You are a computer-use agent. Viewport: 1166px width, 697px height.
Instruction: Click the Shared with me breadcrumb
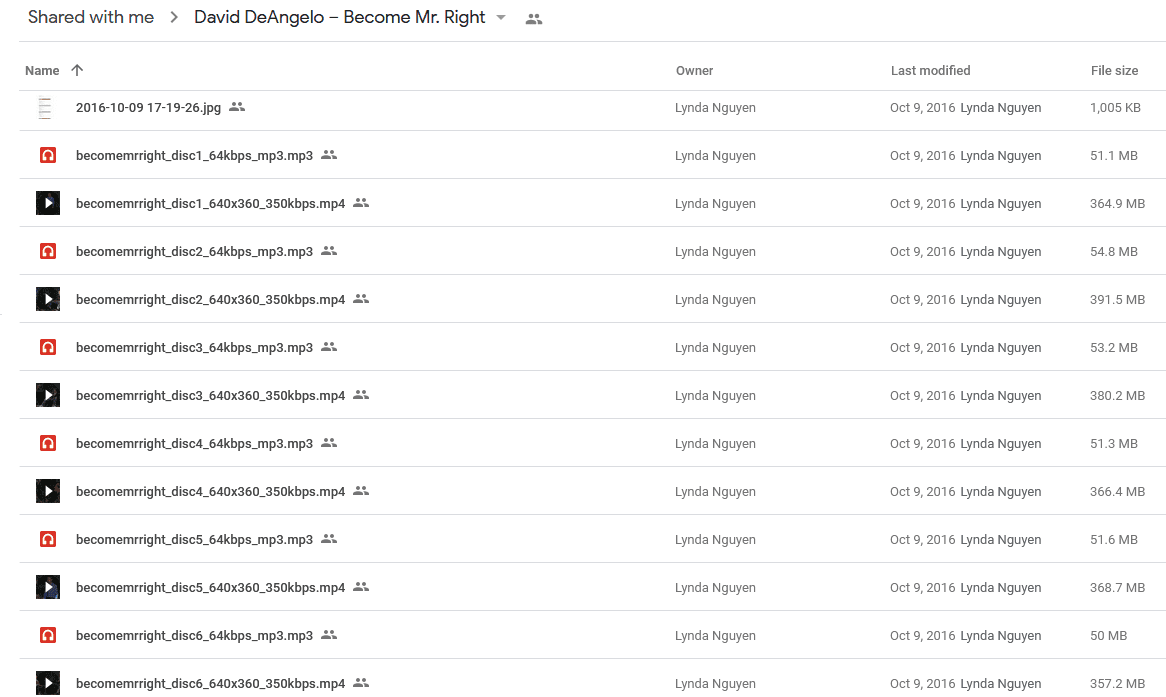coord(91,17)
